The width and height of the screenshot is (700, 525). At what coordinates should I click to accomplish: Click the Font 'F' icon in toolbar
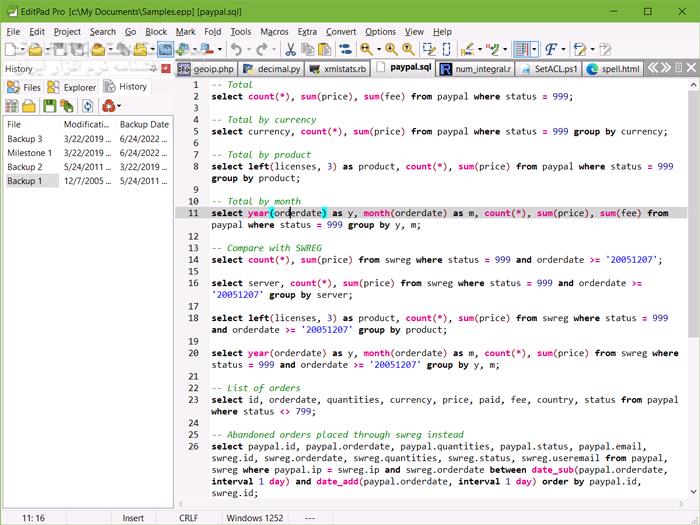coord(551,49)
